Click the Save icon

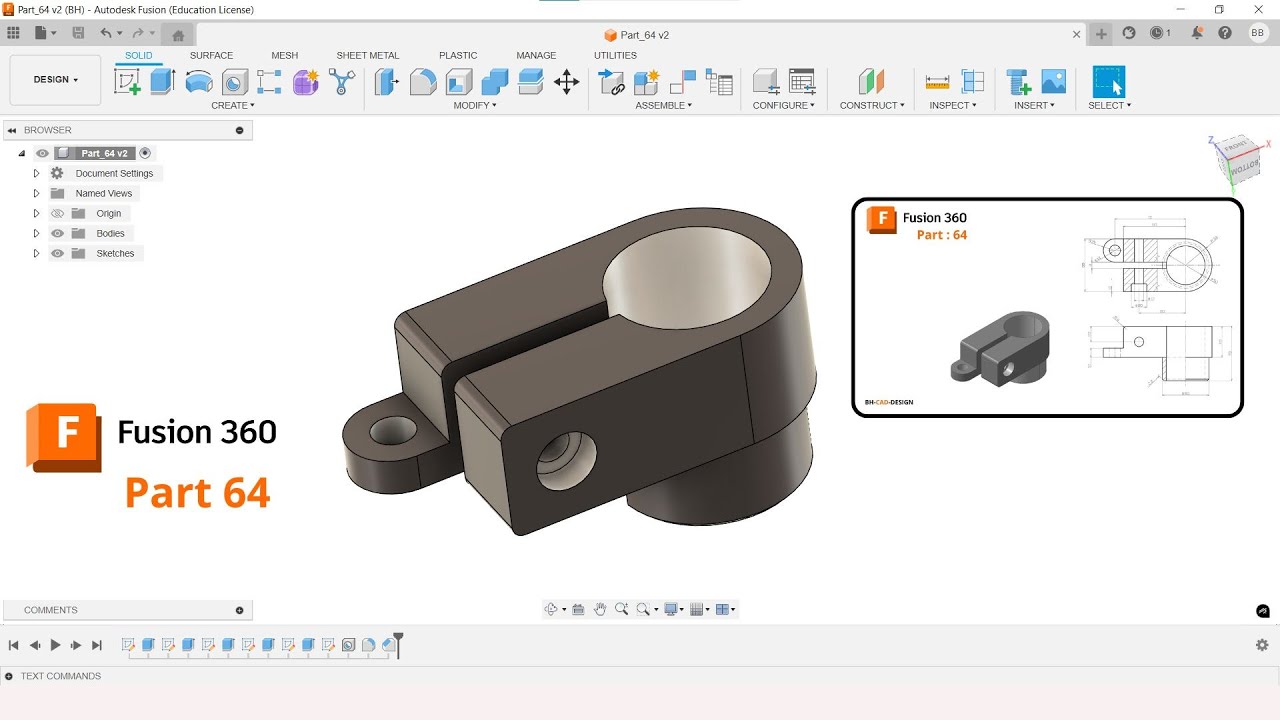click(x=78, y=33)
